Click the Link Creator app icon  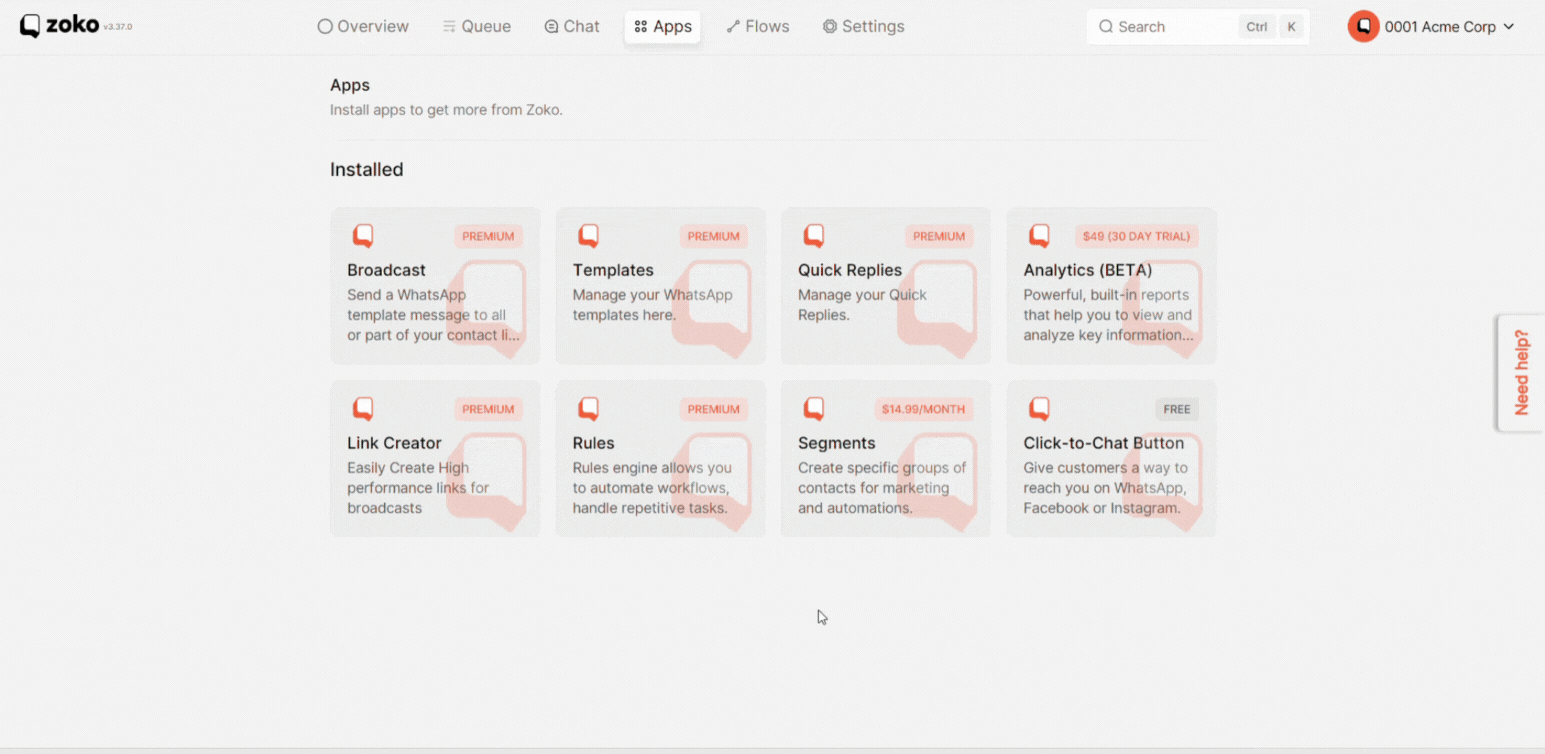[363, 409]
